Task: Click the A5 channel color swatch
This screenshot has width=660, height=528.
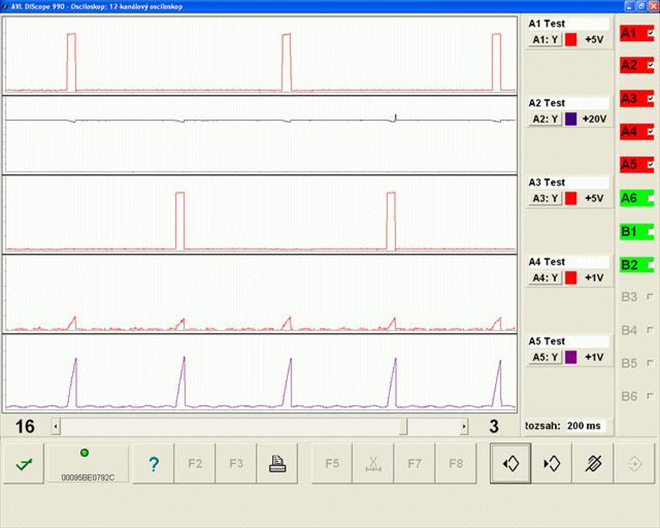Action: click(x=571, y=357)
